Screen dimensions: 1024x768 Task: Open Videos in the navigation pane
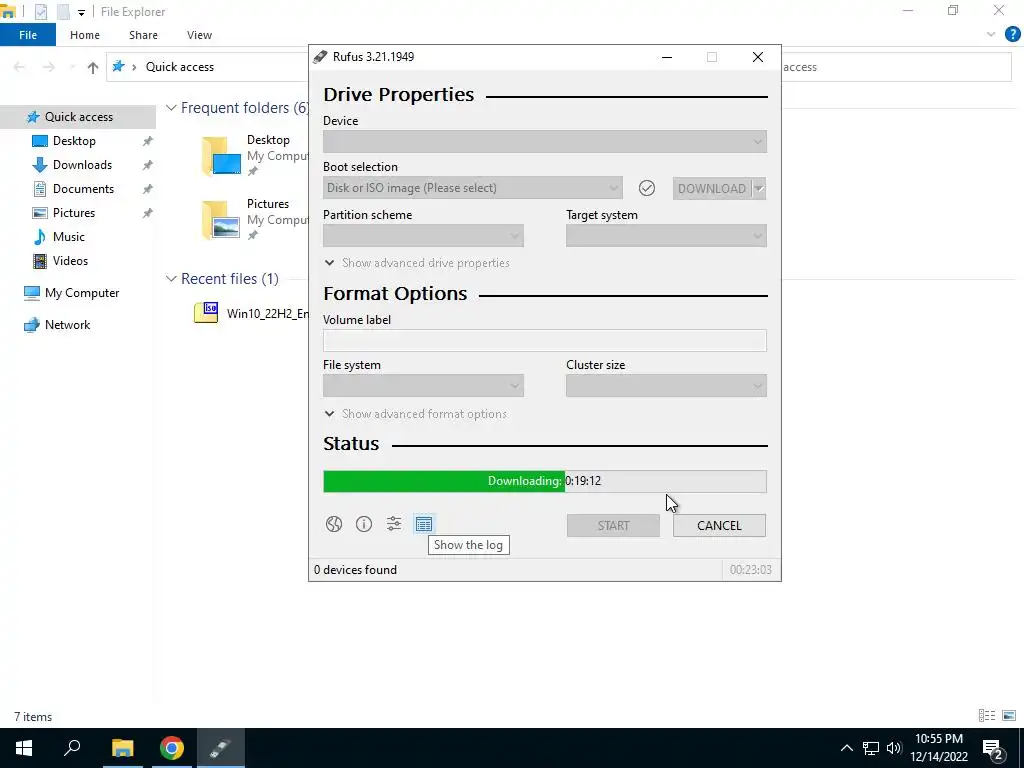[x=70, y=261]
